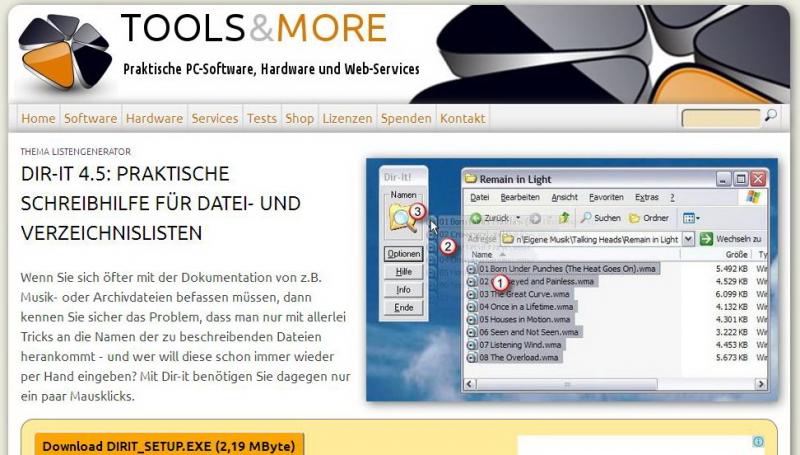Open the Ansicht menu in Explorer
800x455 pixels.
coord(564,197)
